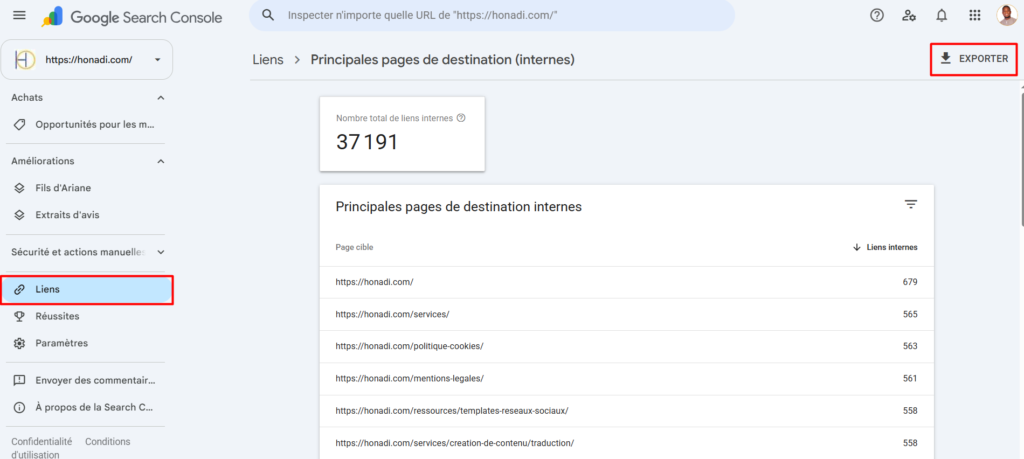Image resolution: width=1024 pixels, height=459 pixels.
Task: Open the property selector dropdown arrow
Action: [x=157, y=59]
